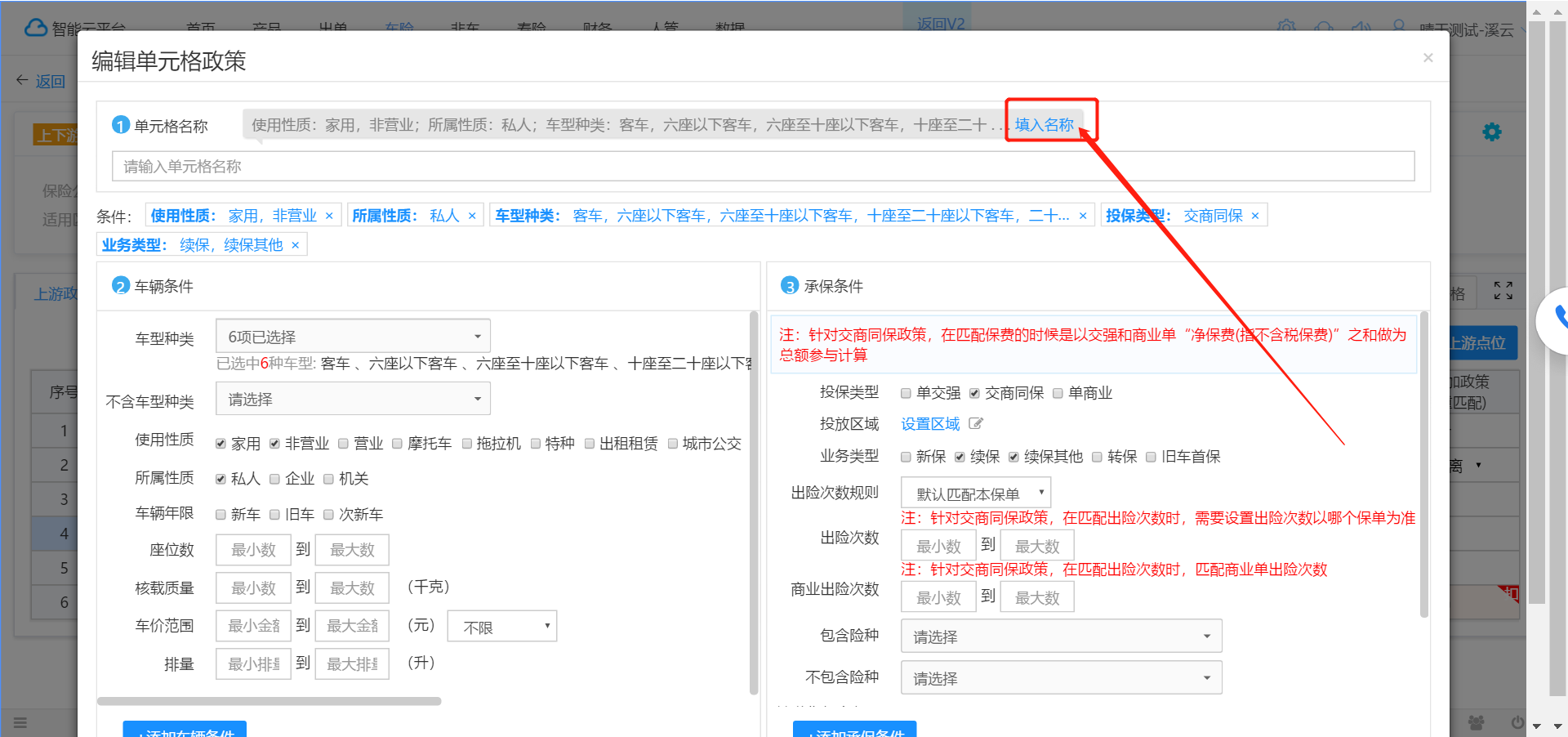Check the 次新车 checkbox
This screenshot has height=737, width=1568.
click(328, 515)
